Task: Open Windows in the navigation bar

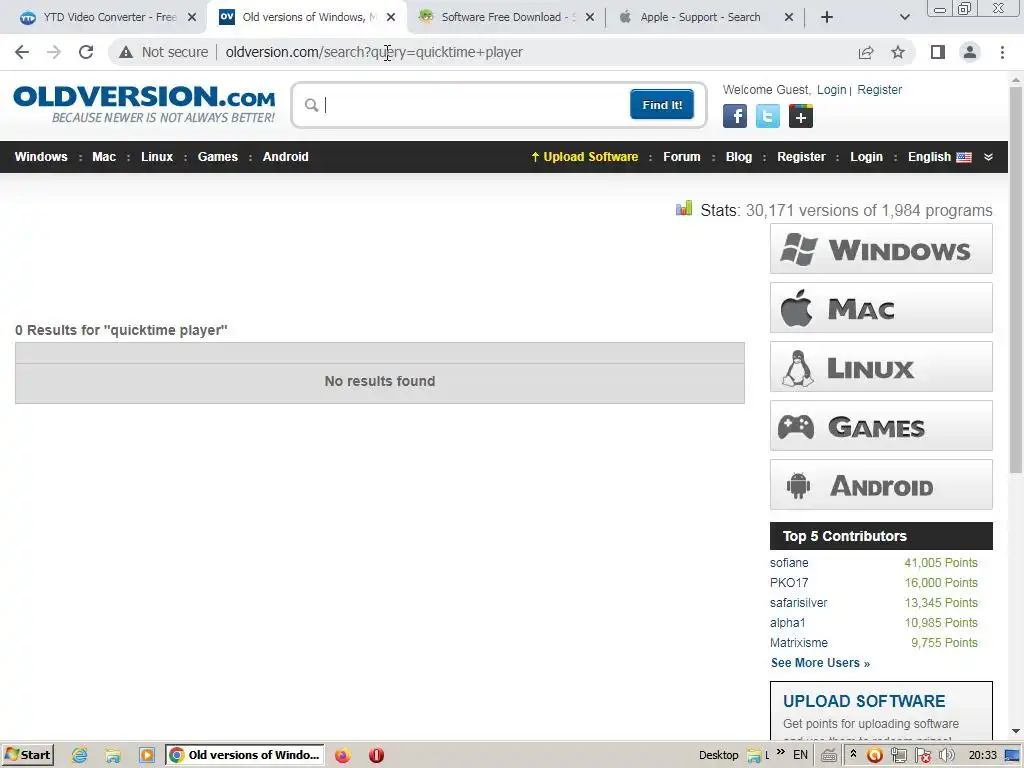Action: [41, 157]
